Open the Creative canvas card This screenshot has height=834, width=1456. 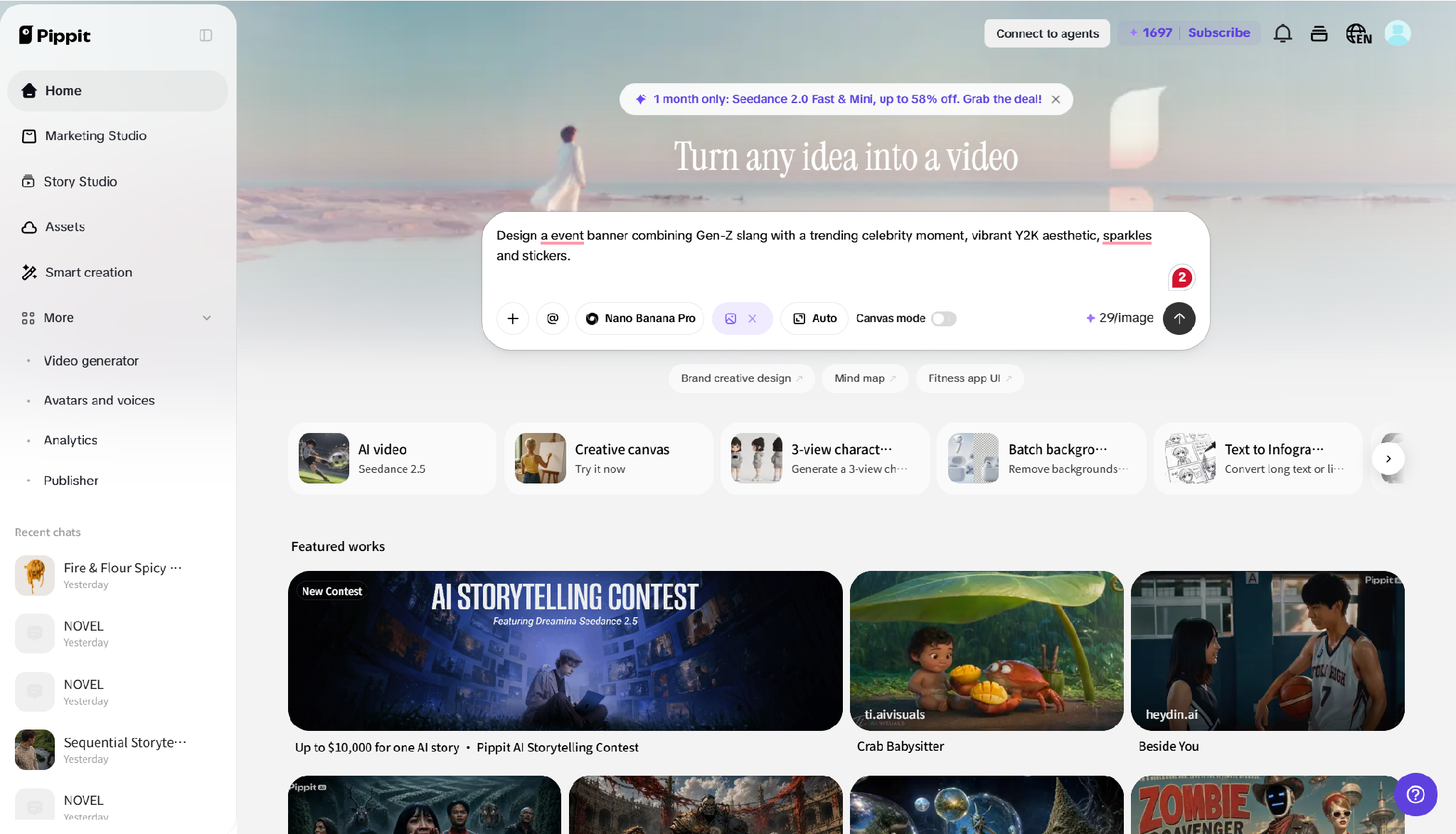tap(608, 459)
